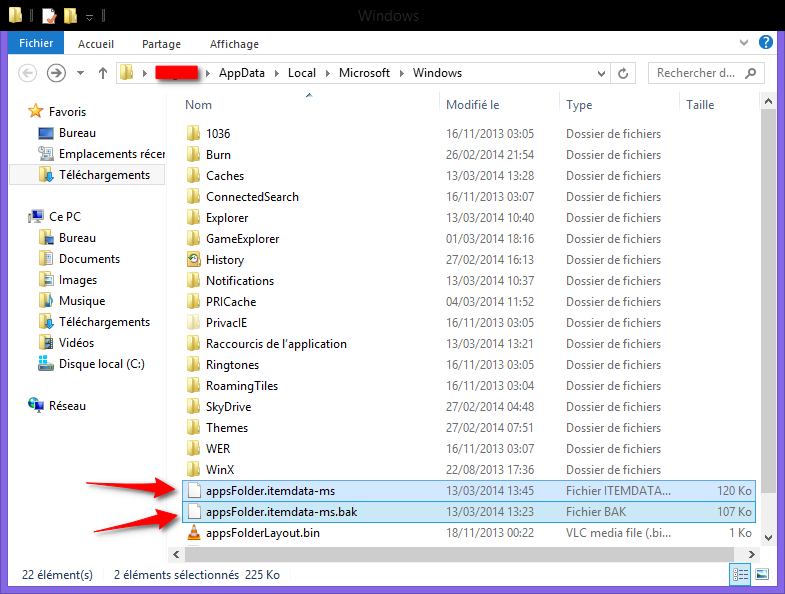Select the Burn folder icon
Image resolution: width=785 pixels, height=594 pixels.
click(193, 154)
